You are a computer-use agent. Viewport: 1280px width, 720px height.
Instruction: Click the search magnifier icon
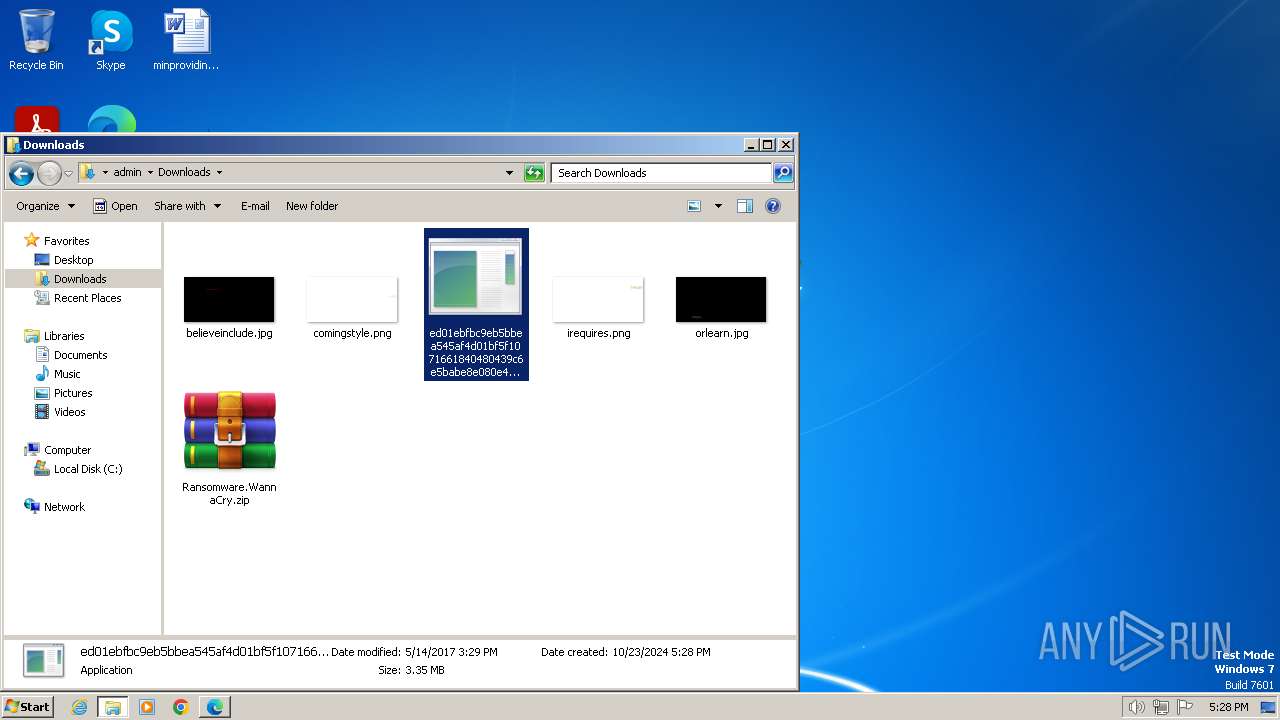pyautogui.click(x=783, y=173)
